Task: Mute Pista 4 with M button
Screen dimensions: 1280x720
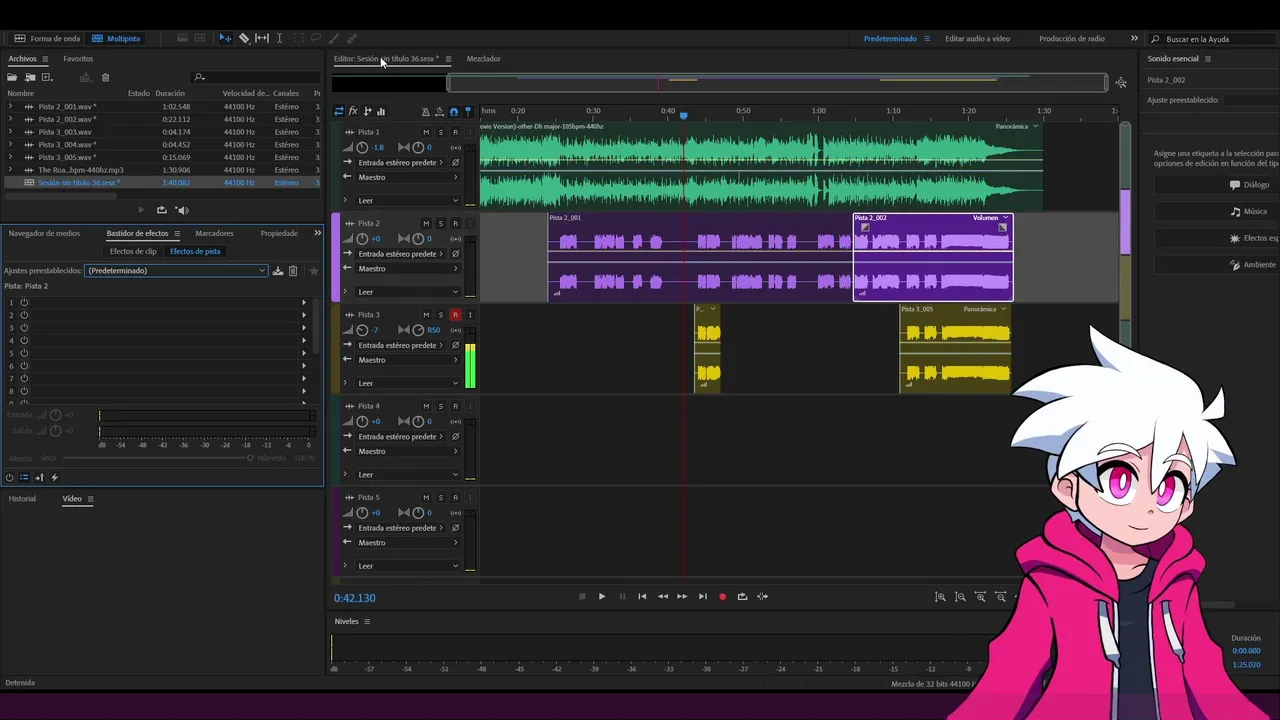Action: pos(426,406)
